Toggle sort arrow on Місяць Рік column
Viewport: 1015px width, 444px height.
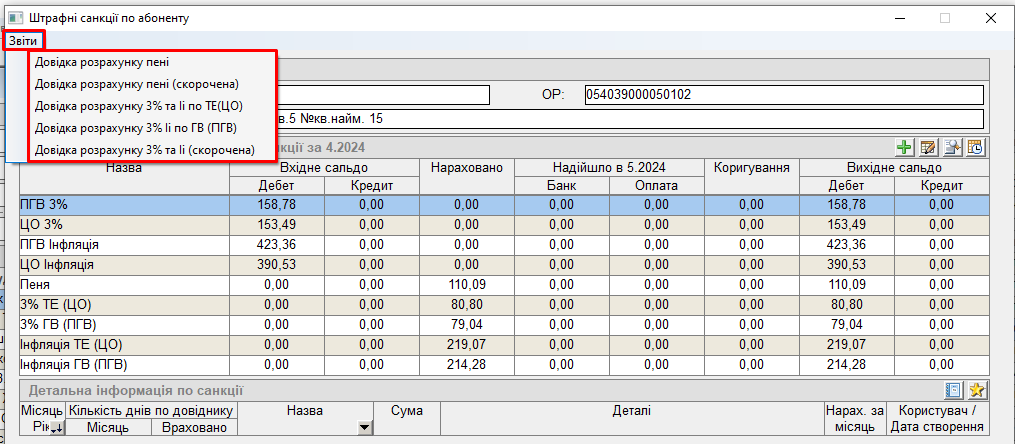tap(56, 428)
